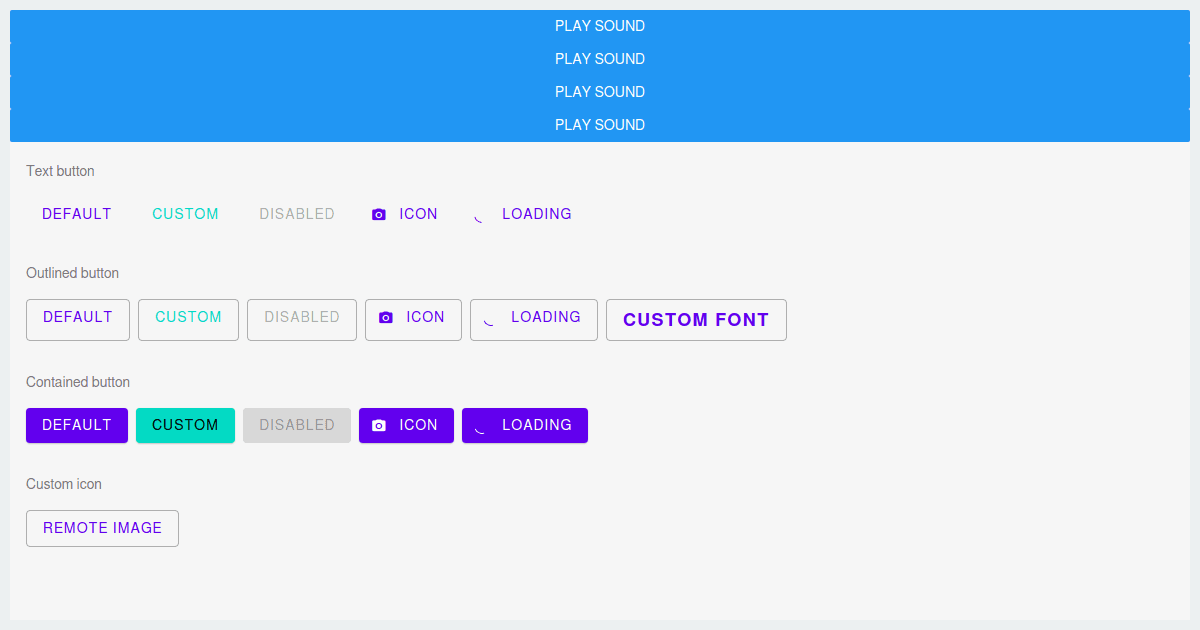This screenshot has width=1200, height=630.
Task: Click the contained DISABLED button
Action: [296, 425]
